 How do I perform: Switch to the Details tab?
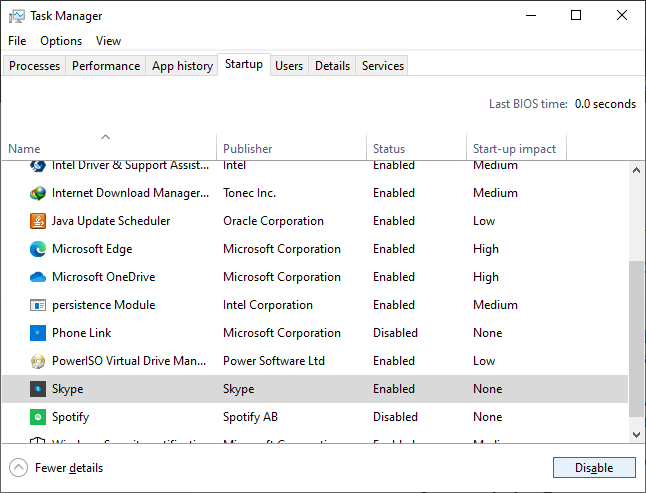332,66
